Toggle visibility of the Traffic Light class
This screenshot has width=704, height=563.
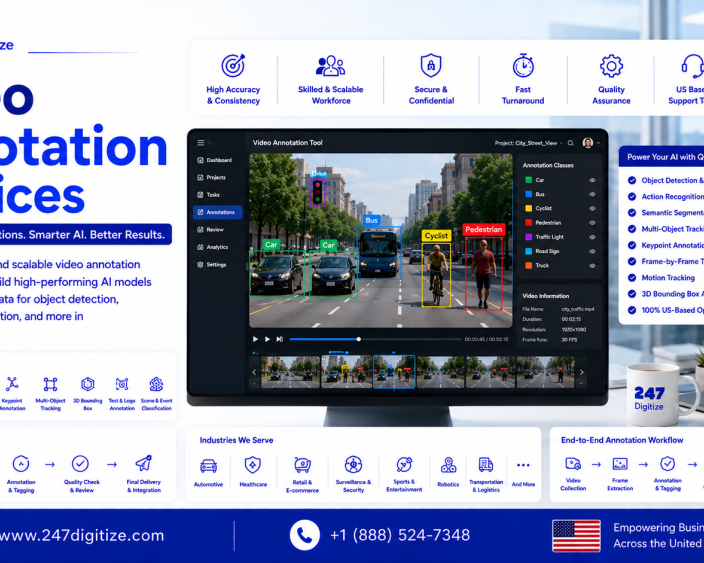coord(592,237)
